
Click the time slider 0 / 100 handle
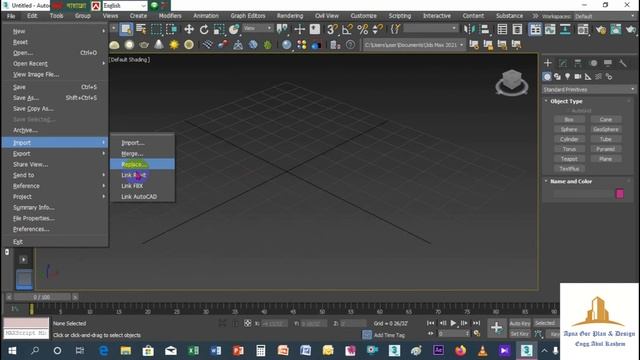pyautogui.click(x=42, y=297)
